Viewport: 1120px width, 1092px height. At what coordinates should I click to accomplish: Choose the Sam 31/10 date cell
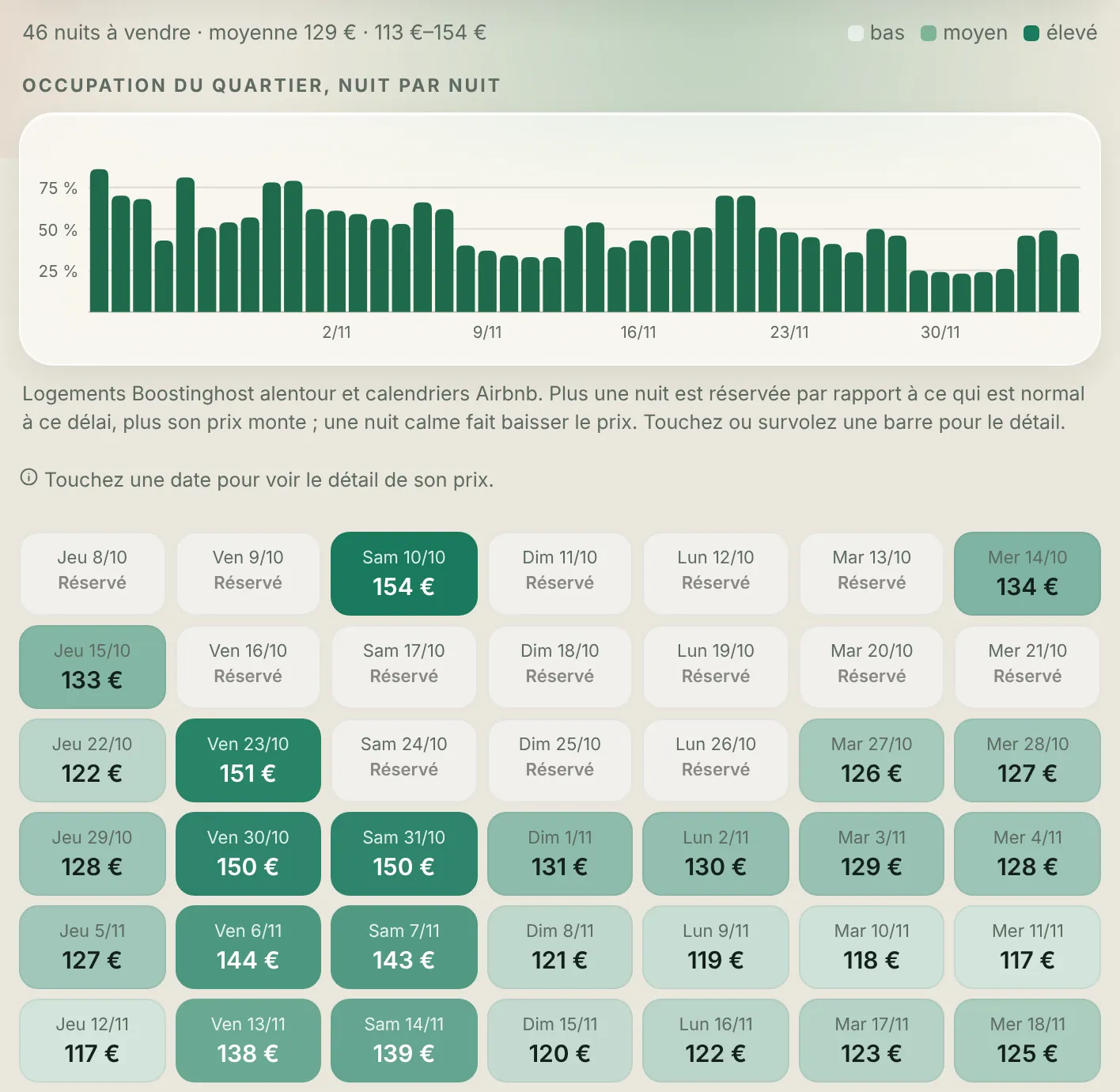[404, 854]
